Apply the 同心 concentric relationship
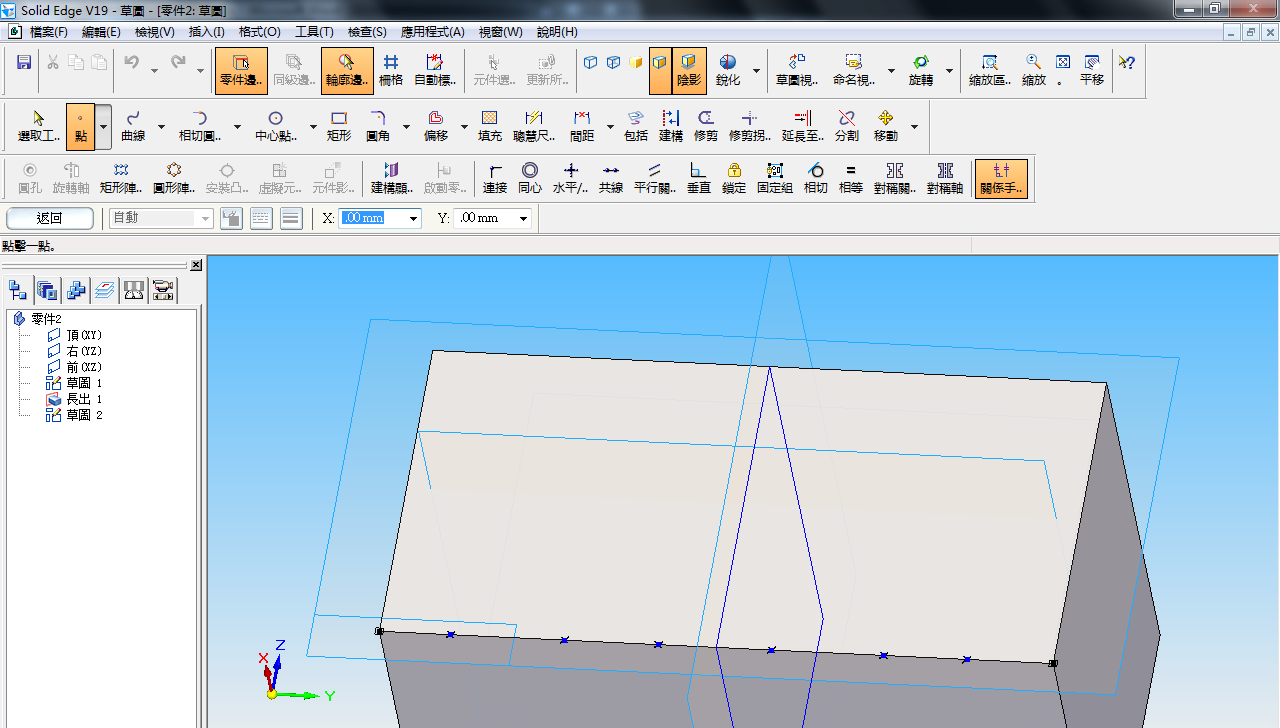This screenshot has width=1280, height=728. pyautogui.click(x=530, y=179)
